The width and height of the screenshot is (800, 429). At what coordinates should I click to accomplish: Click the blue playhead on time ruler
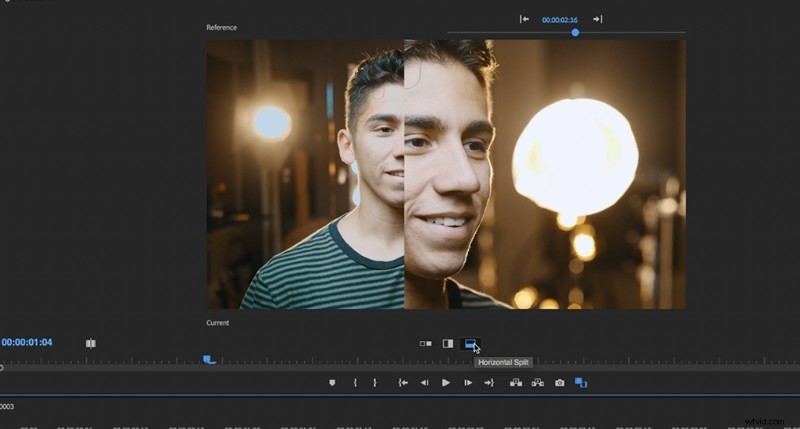(x=209, y=360)
